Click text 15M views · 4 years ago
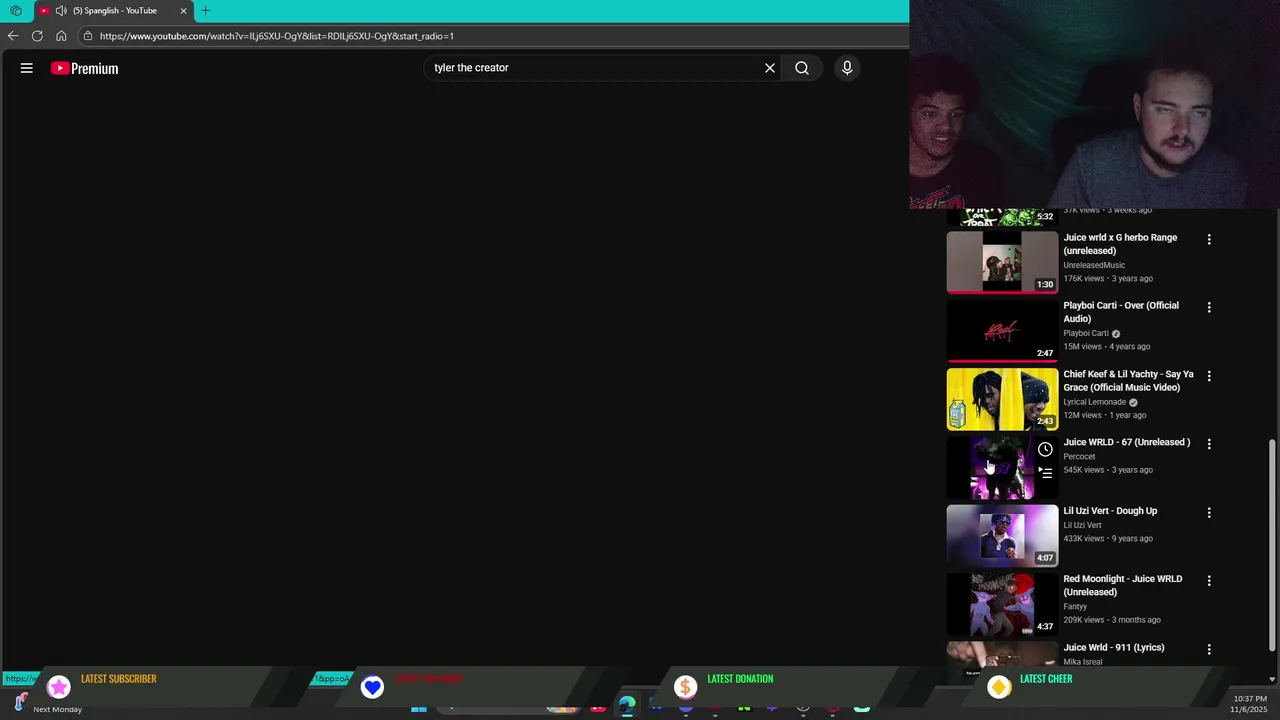Image resolution: width=1280 pixels, height=720 pixels. [x=1106, y=347]
